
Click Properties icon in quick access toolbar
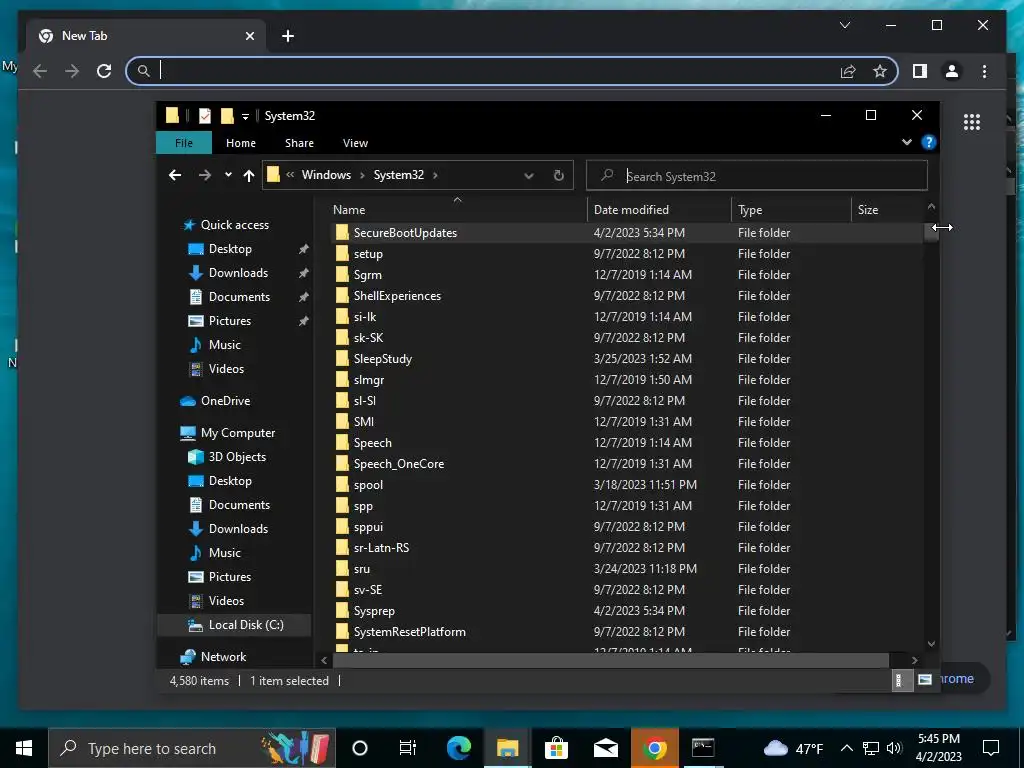204,116
